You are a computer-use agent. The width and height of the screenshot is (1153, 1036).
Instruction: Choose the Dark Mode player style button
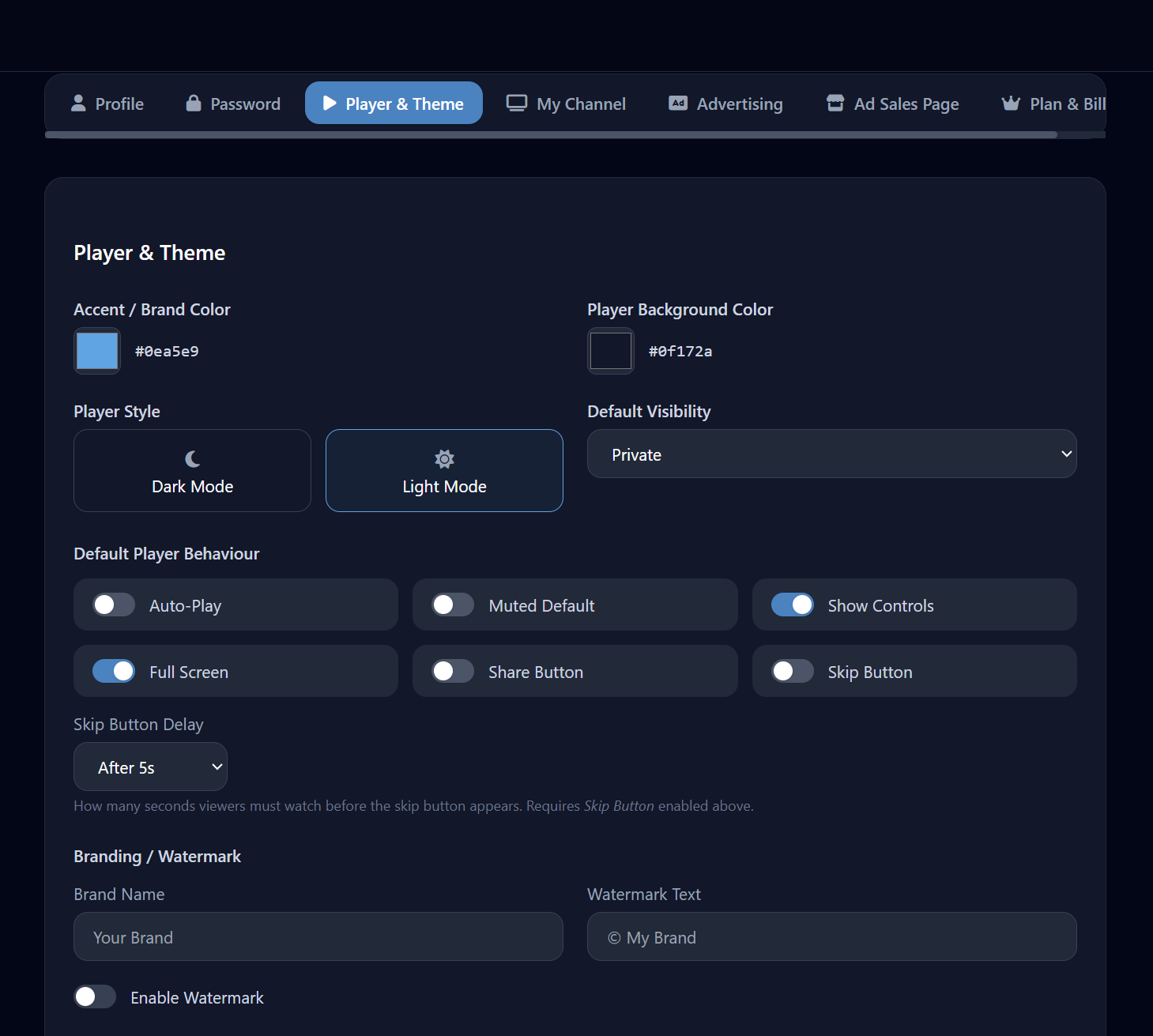pos(192,471)
